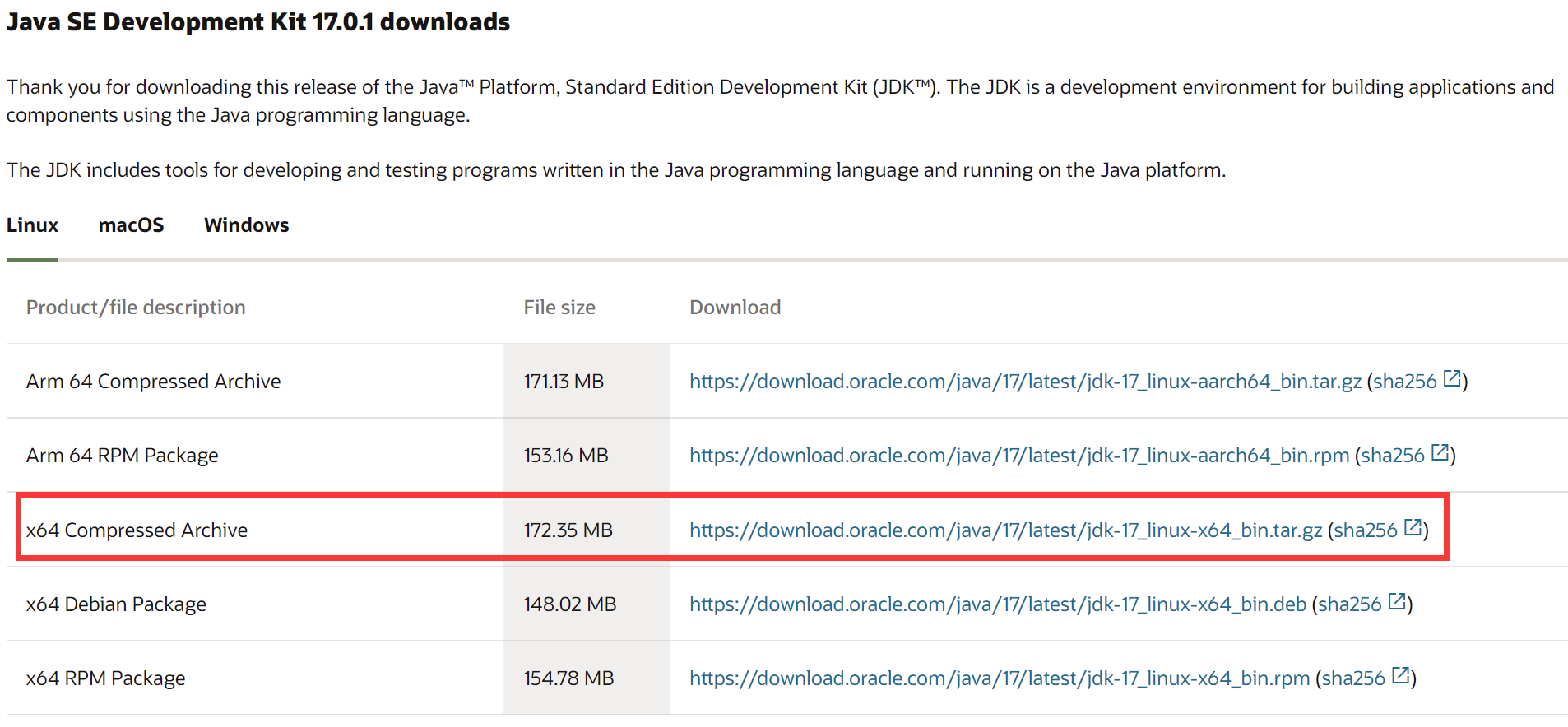Select the 'x64 RPM Package' description text
The image size is (1568, 727).
(106, 678)
